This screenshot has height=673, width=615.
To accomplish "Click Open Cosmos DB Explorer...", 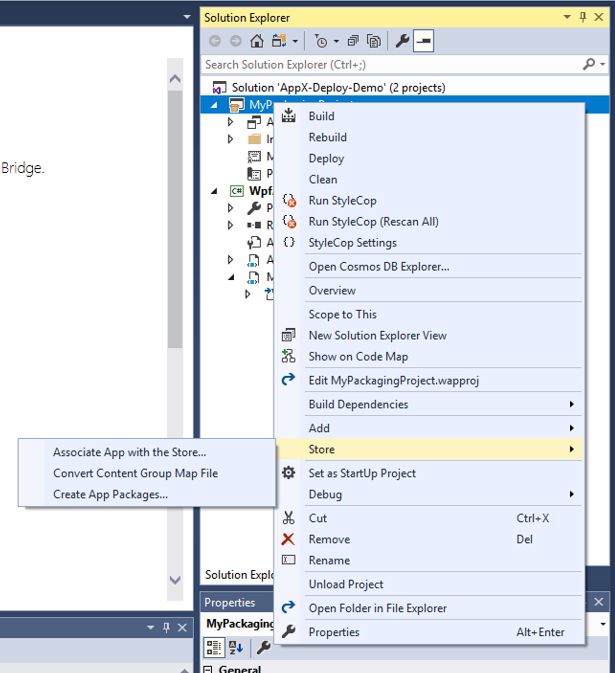I will point(429,267).
